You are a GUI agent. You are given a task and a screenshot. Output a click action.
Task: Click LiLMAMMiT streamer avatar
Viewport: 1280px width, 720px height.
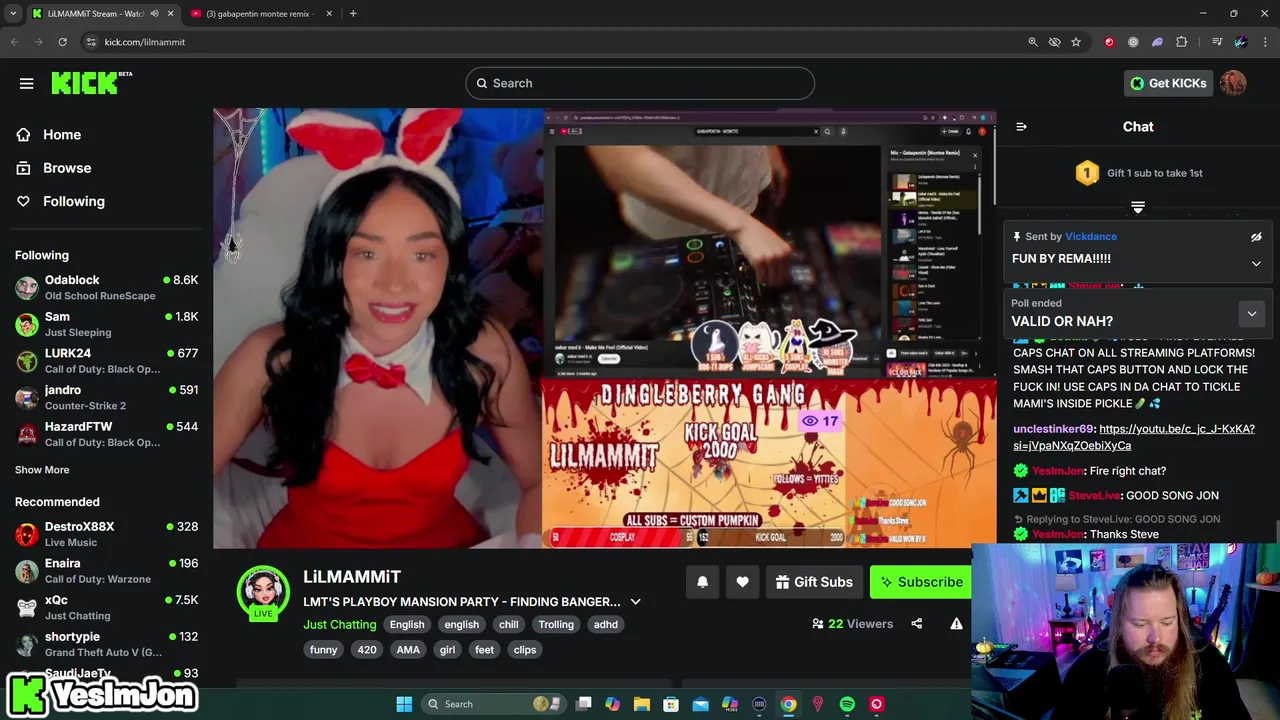[x=263, y=590]
